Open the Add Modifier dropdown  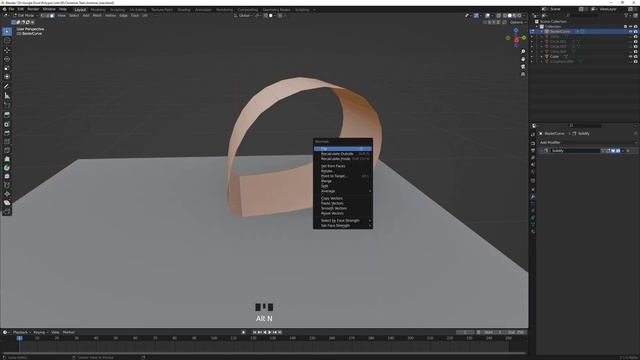tap(587, 142)
